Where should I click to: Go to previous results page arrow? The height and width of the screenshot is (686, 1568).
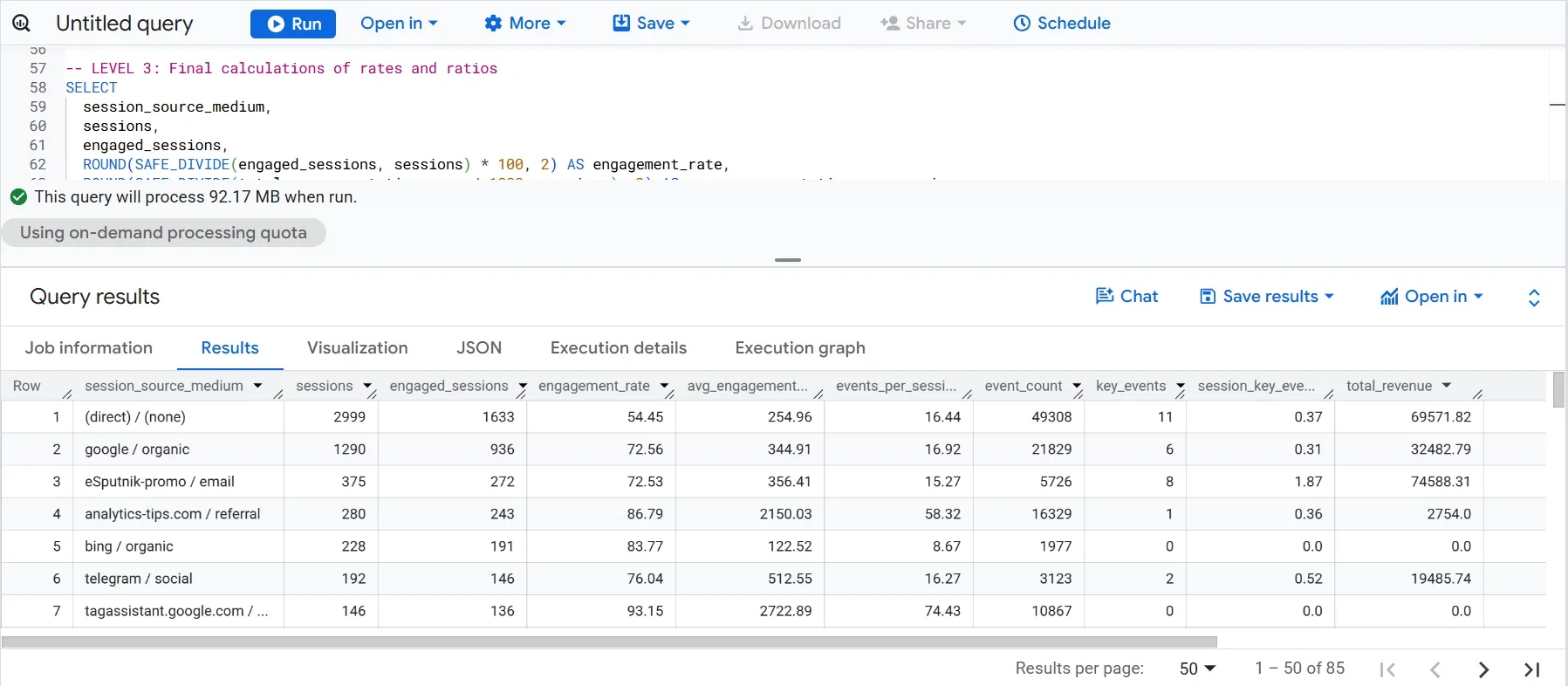tap(1435, 669)
